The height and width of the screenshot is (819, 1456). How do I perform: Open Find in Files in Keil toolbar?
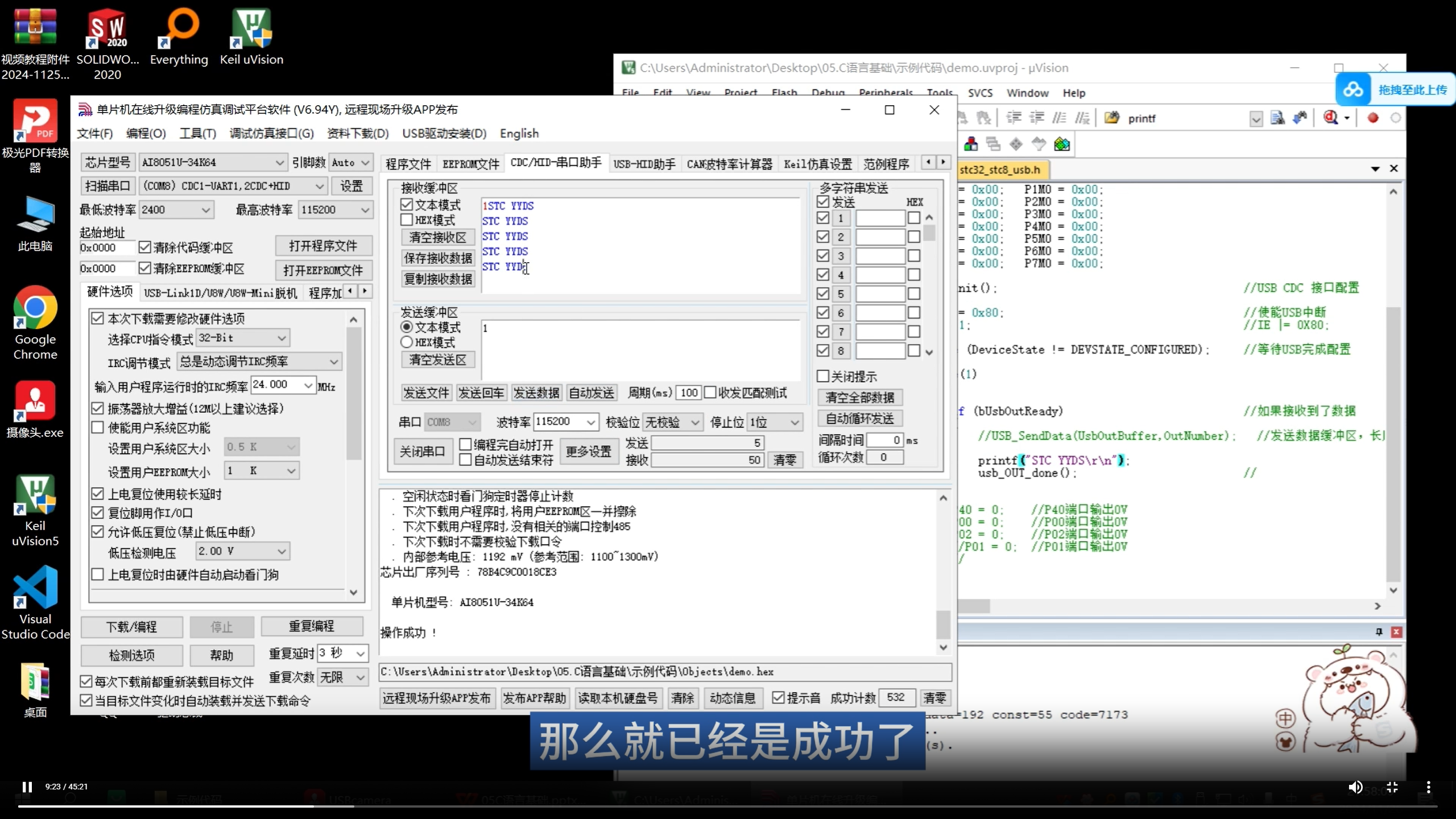[1330, 118]
